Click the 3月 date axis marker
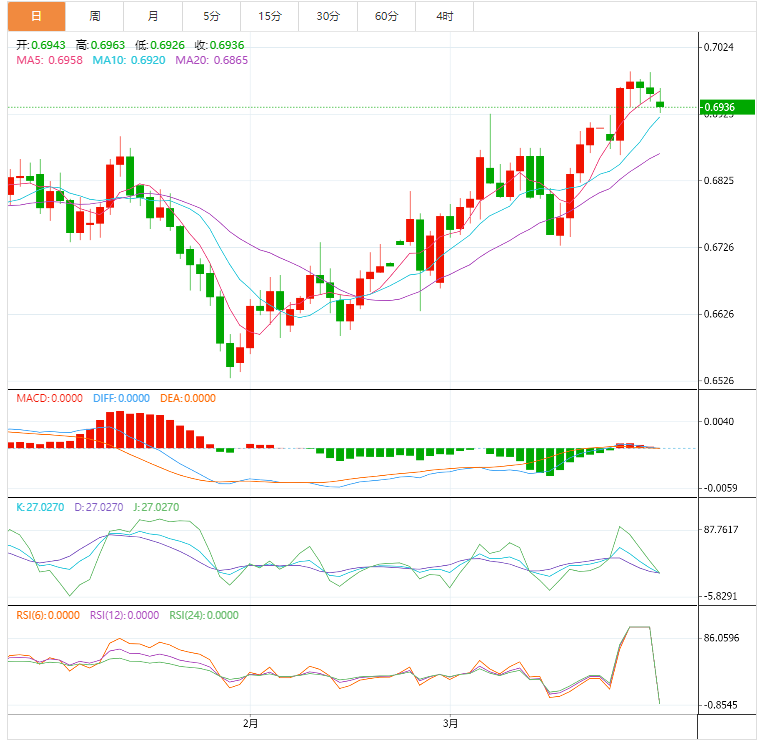Image resolution: width=764 pixels, height=746 pixels. tap(451, 723)
